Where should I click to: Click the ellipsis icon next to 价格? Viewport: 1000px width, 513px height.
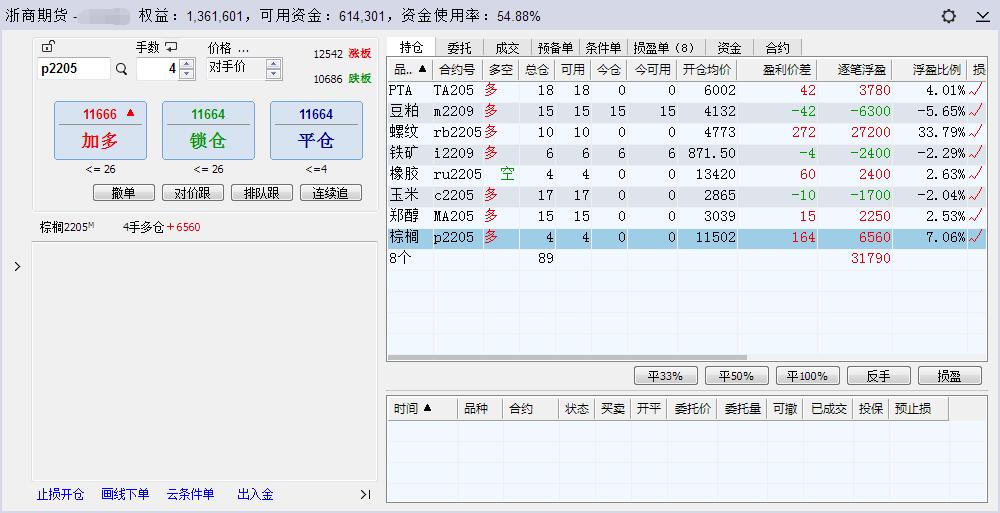click(243, 48)
